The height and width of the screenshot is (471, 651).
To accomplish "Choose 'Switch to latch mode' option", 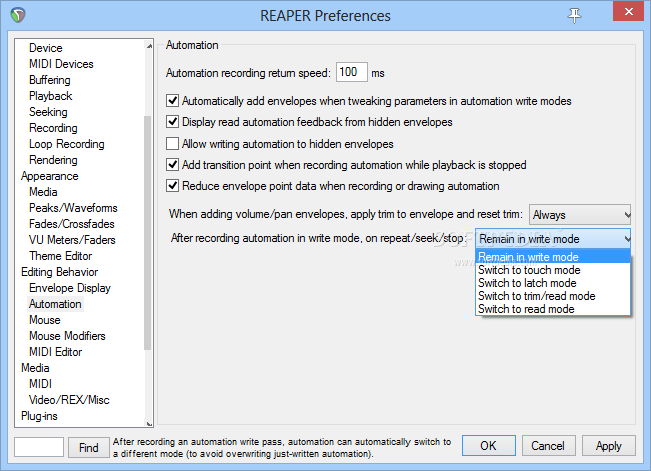I will click(553, 283).
